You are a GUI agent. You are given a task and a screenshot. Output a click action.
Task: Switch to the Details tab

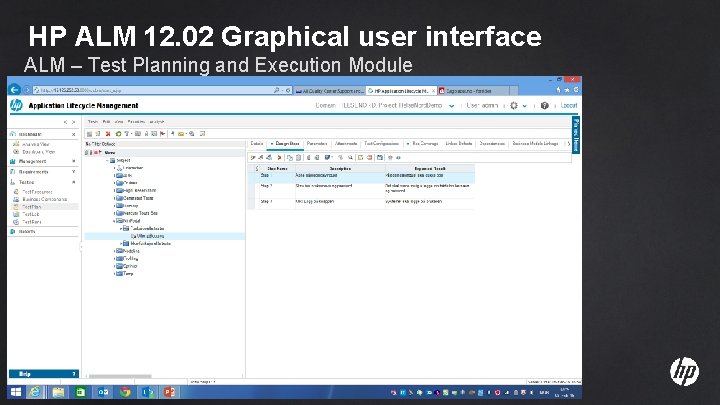(x=257, y=144)
